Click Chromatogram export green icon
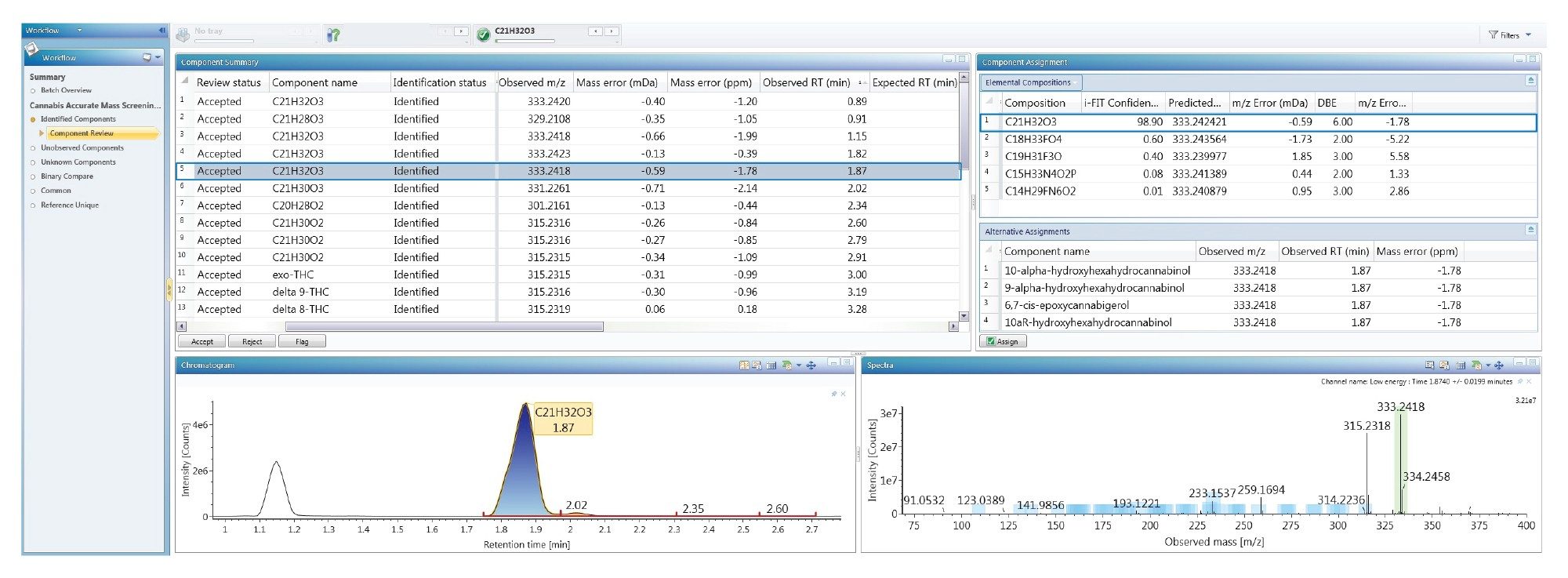The width and height of the screenshot is (1568, 578). [787, 365]
